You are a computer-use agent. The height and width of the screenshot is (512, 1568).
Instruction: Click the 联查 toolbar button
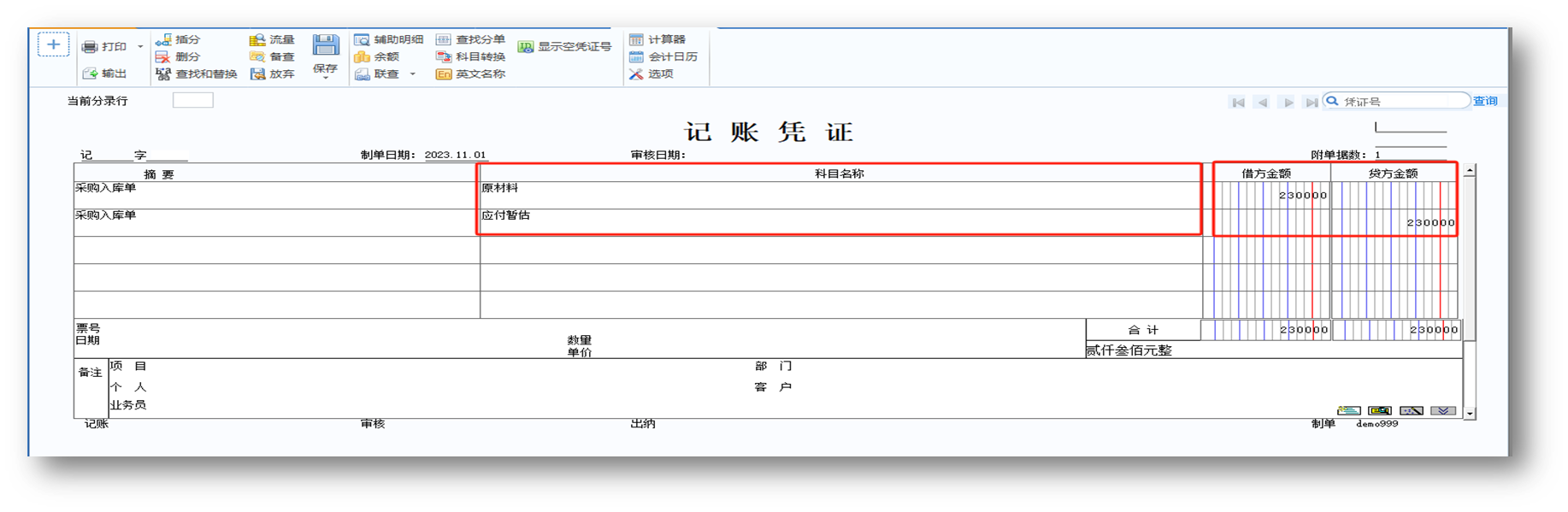(377, 74)
